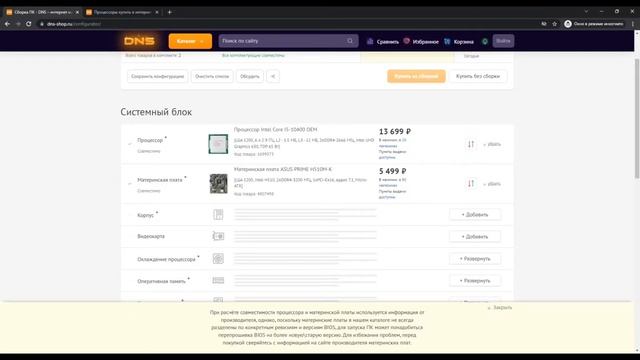This screenshot has height=360, width=640.
Task: Open the browser three-dot menu
Action: point(633,24)
